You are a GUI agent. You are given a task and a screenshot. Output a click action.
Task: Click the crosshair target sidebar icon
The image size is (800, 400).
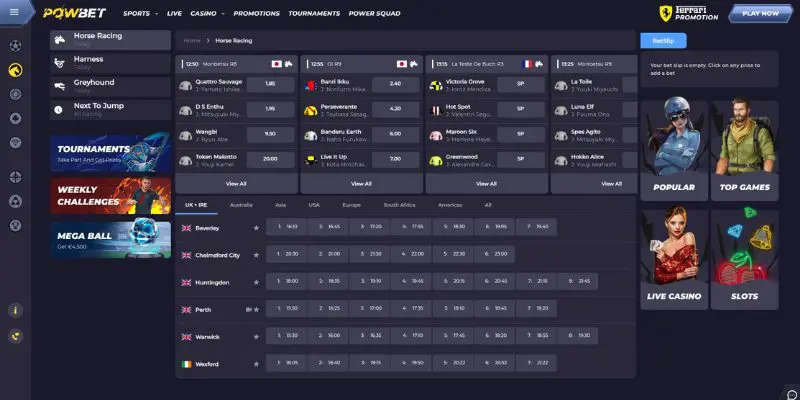[x=15, y=177]
